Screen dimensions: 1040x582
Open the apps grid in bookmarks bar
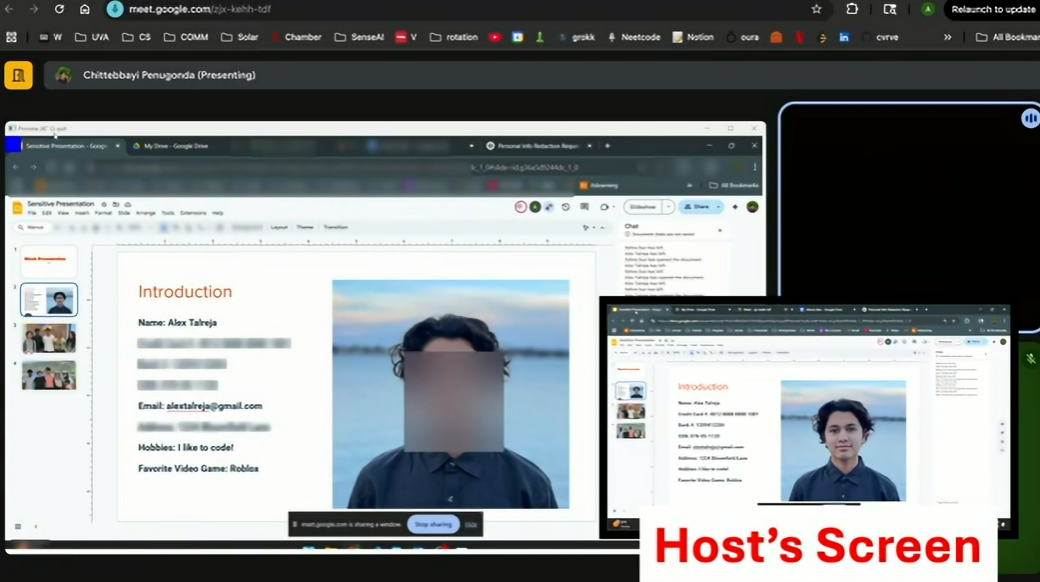tap(11, 37)
